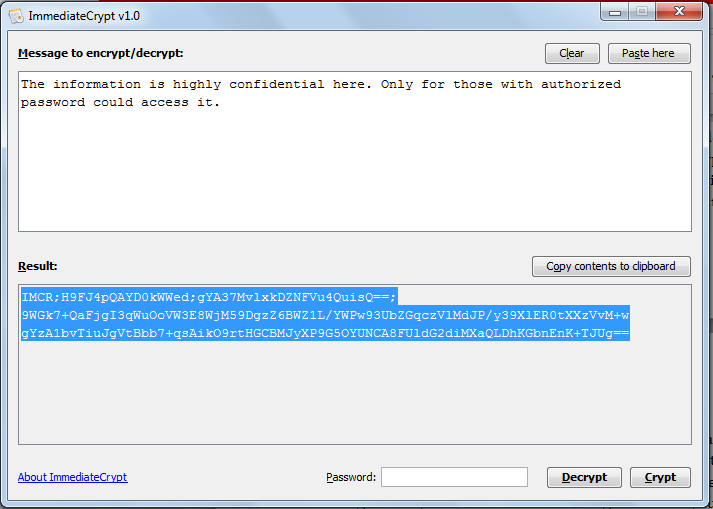Screen dimensions: 713x509
Task: Open the About ImmediateCrypt link
Action: point(72,477)
